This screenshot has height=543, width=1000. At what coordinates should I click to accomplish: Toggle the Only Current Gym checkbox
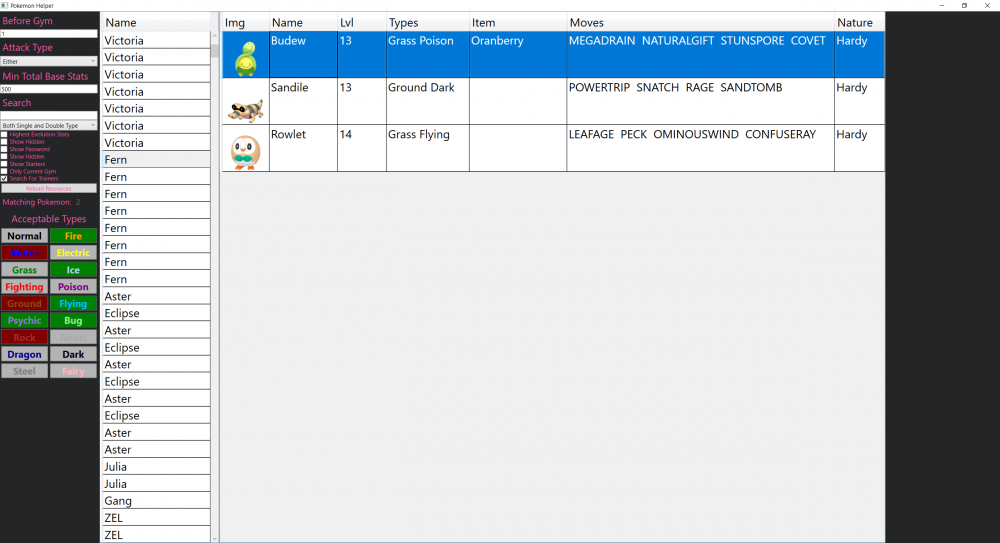point(4,171)
